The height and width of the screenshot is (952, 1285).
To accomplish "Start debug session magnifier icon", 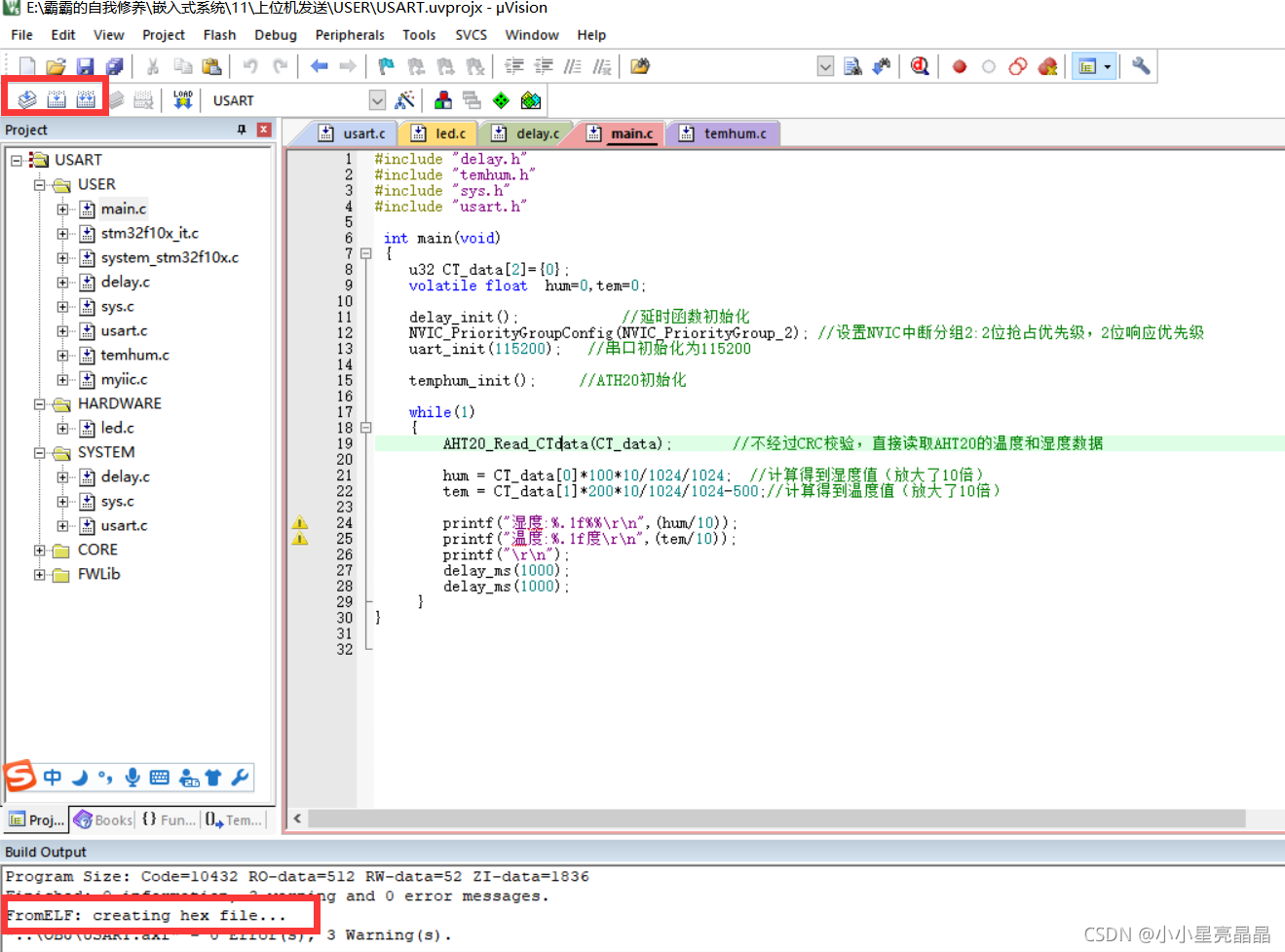I will [x=920, y=66].
